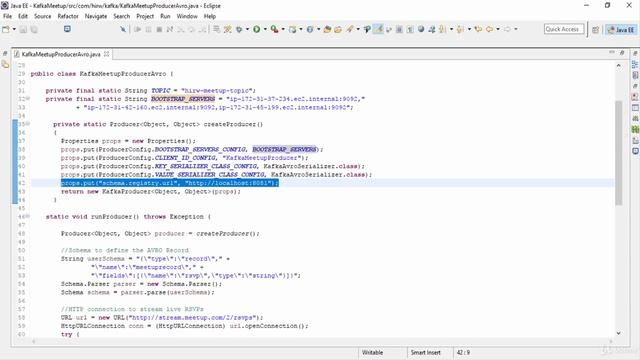The width and height of the screenshot is (640, 360).
Task: Click the Skip All Breakpoints icon
Action: (x=122, y=29)
